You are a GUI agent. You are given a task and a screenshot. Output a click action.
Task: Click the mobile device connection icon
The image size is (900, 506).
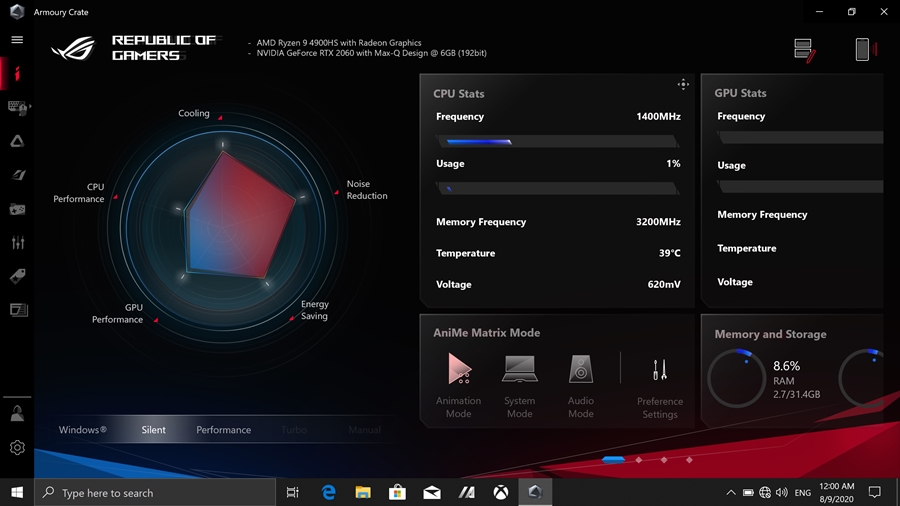(x=865, y=49)
